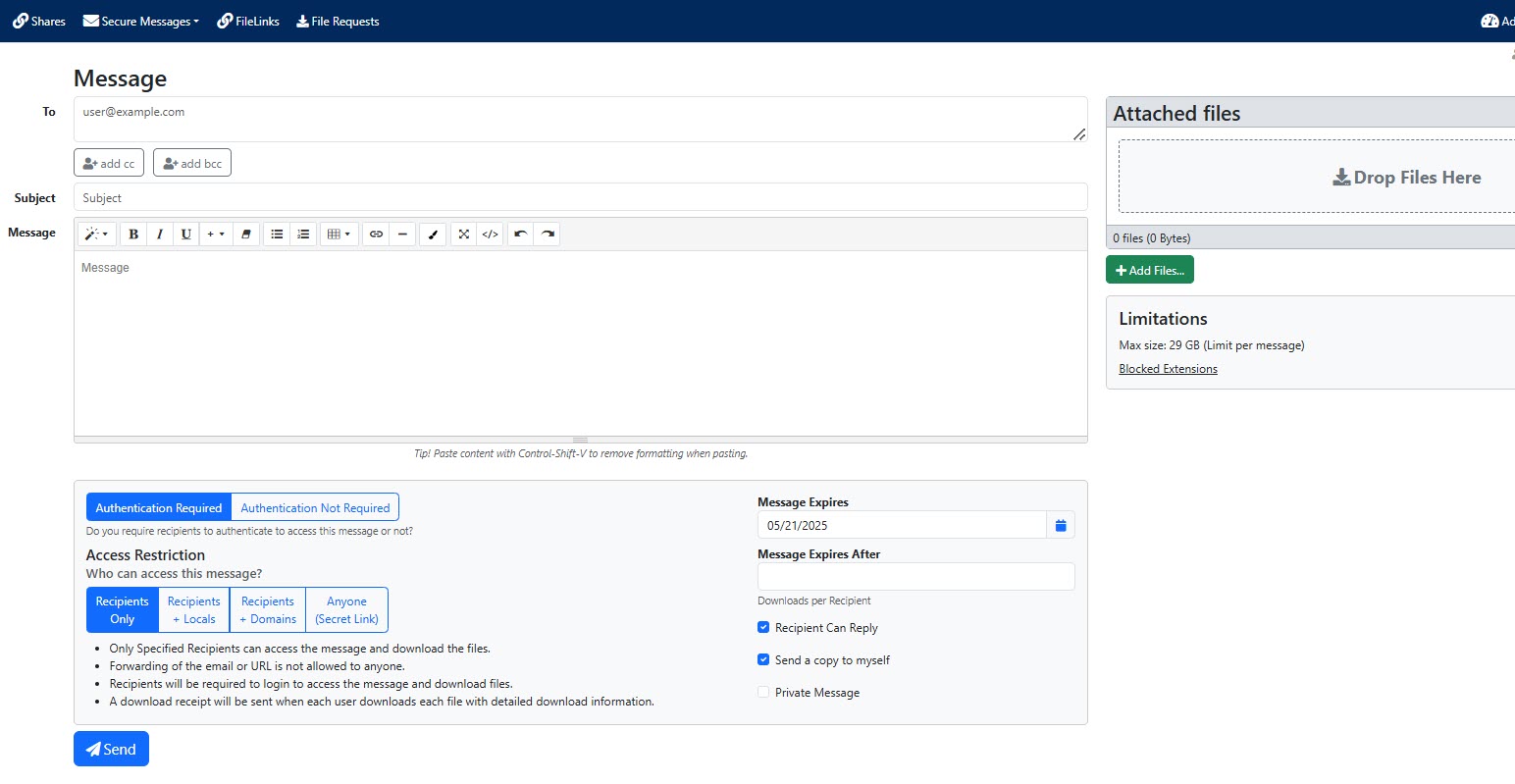Open the FileLinks section
1515x784 pixels.
pos(248,21)
